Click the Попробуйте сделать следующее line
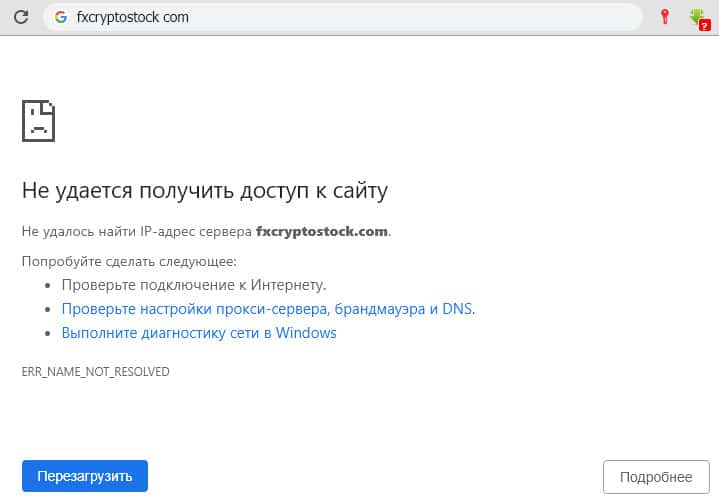719x504 pixels. coord(129,261)
